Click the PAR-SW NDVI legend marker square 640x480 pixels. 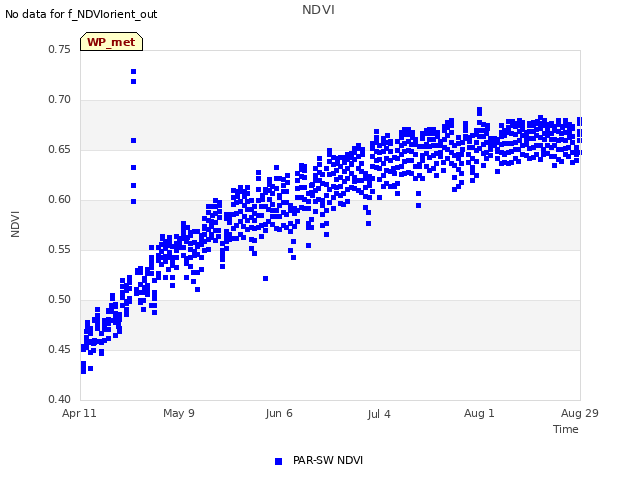point(278,461)
